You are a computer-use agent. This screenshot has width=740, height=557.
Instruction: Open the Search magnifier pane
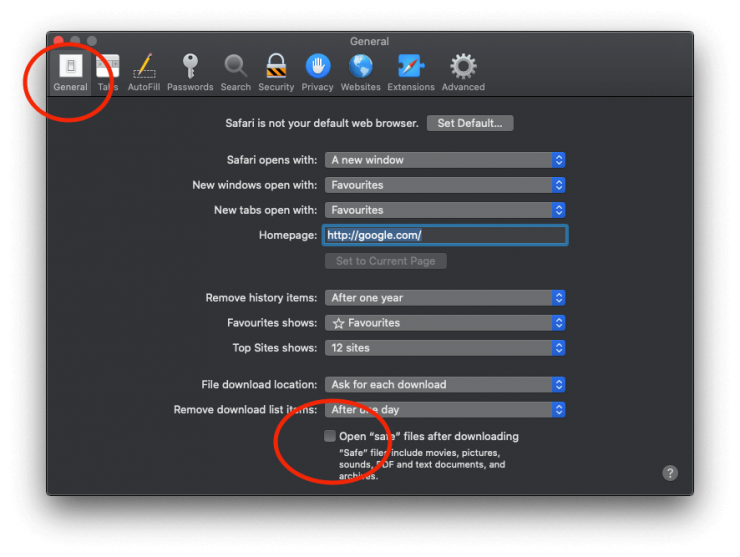click(x=235, y=73)
